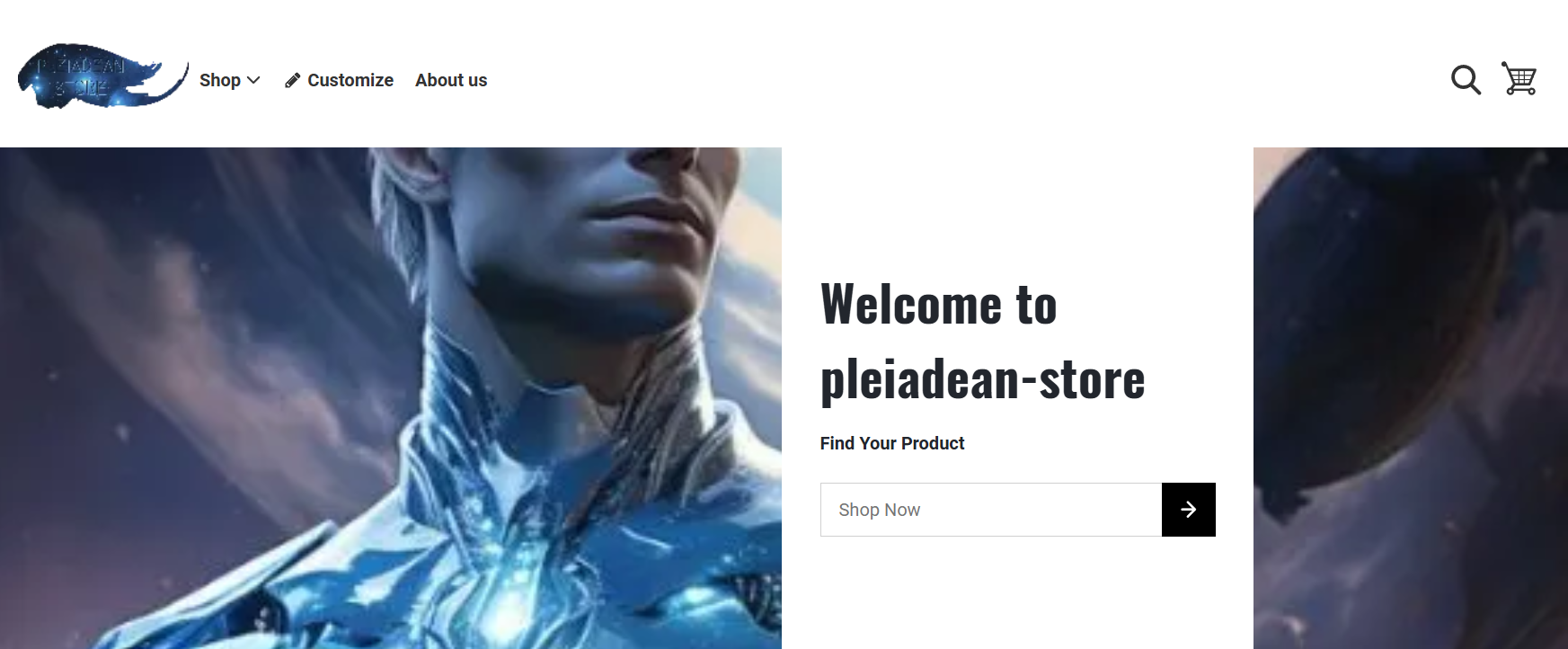Click the 'Welcome to' heading line

[x=939, y=304]
